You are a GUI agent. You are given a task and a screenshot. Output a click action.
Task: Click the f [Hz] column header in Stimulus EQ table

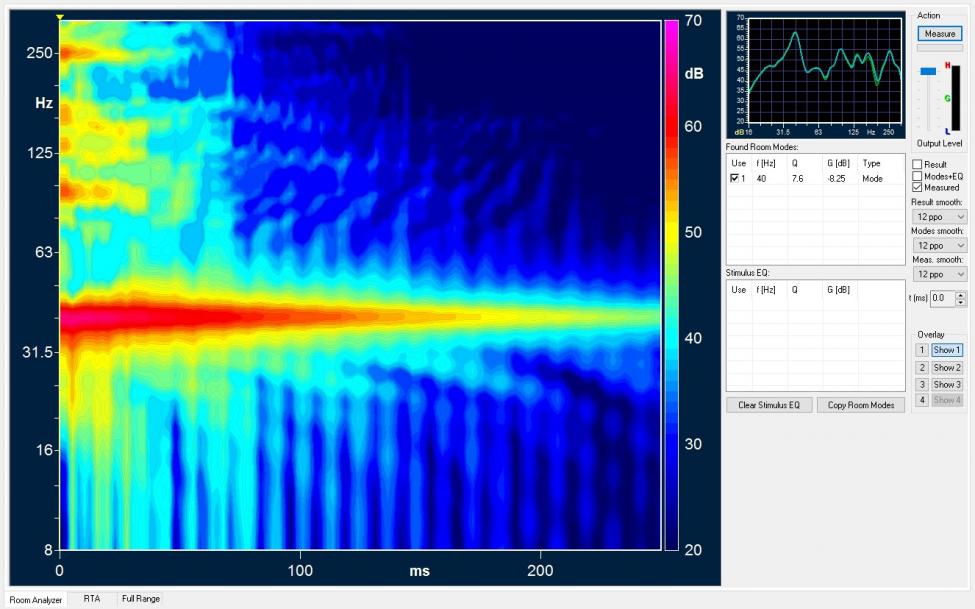click(764, 290)
